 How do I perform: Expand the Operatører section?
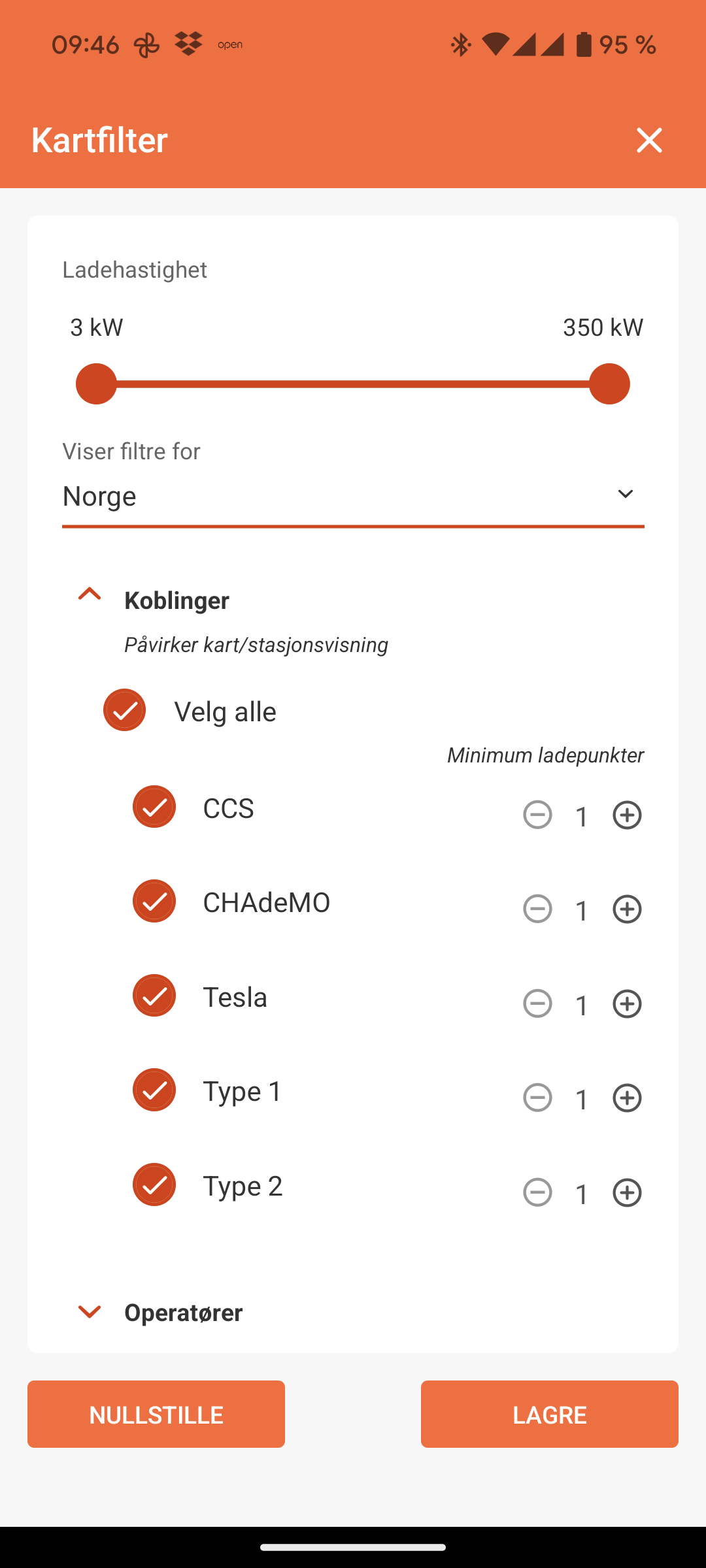(x=90, y=1312)
